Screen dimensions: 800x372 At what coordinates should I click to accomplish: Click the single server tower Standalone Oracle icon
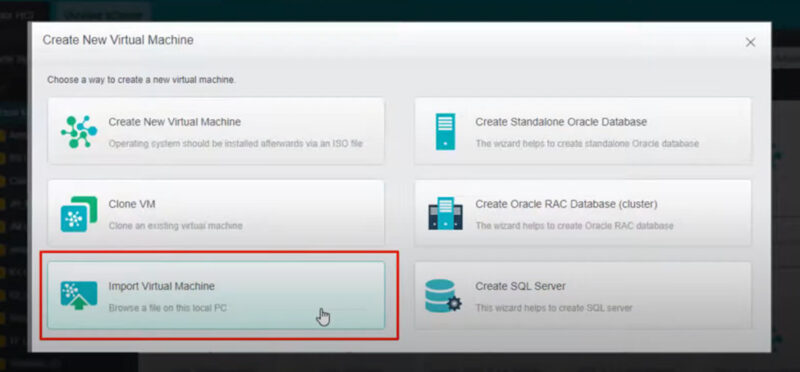[x=445, y=132]
